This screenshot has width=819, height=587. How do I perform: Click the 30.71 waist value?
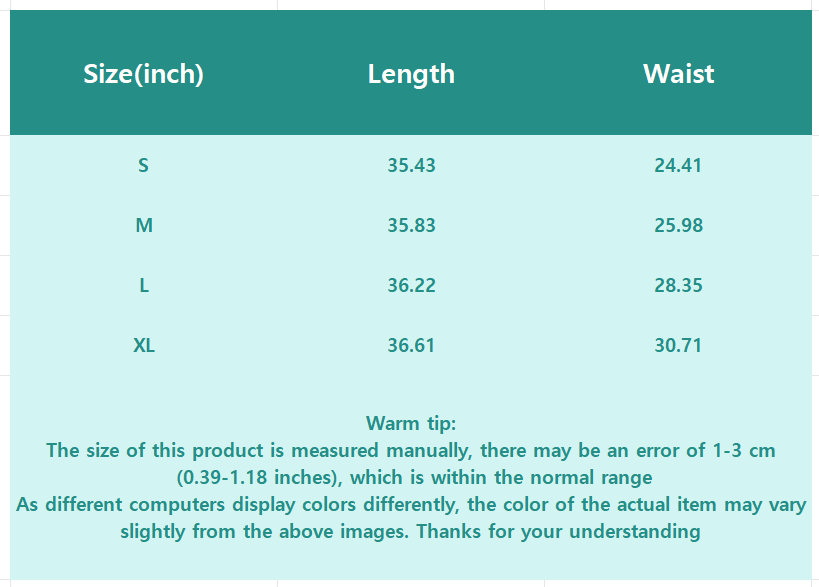[678, 345]
